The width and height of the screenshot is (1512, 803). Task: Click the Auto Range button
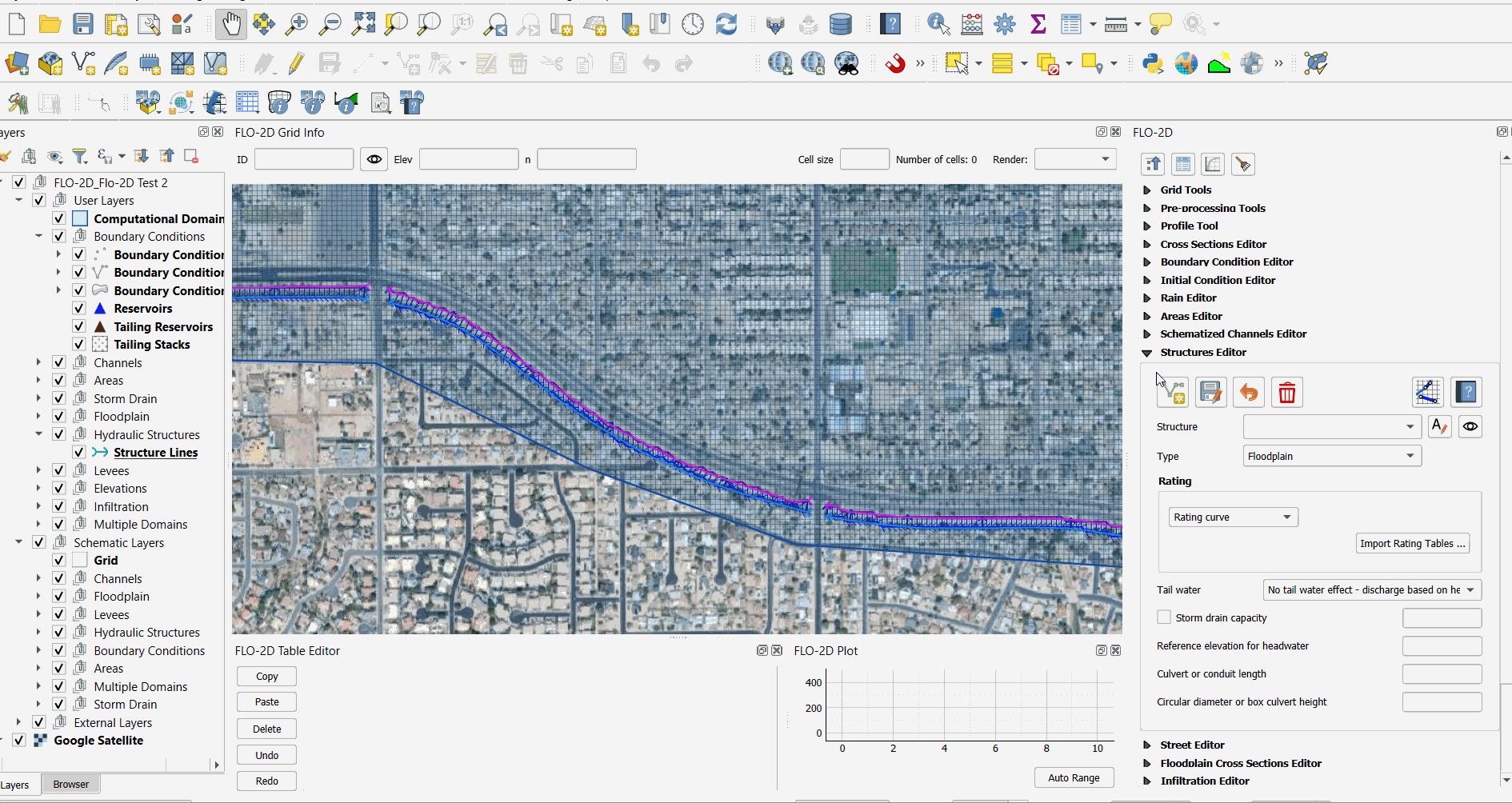click(x=1073, y=778)
